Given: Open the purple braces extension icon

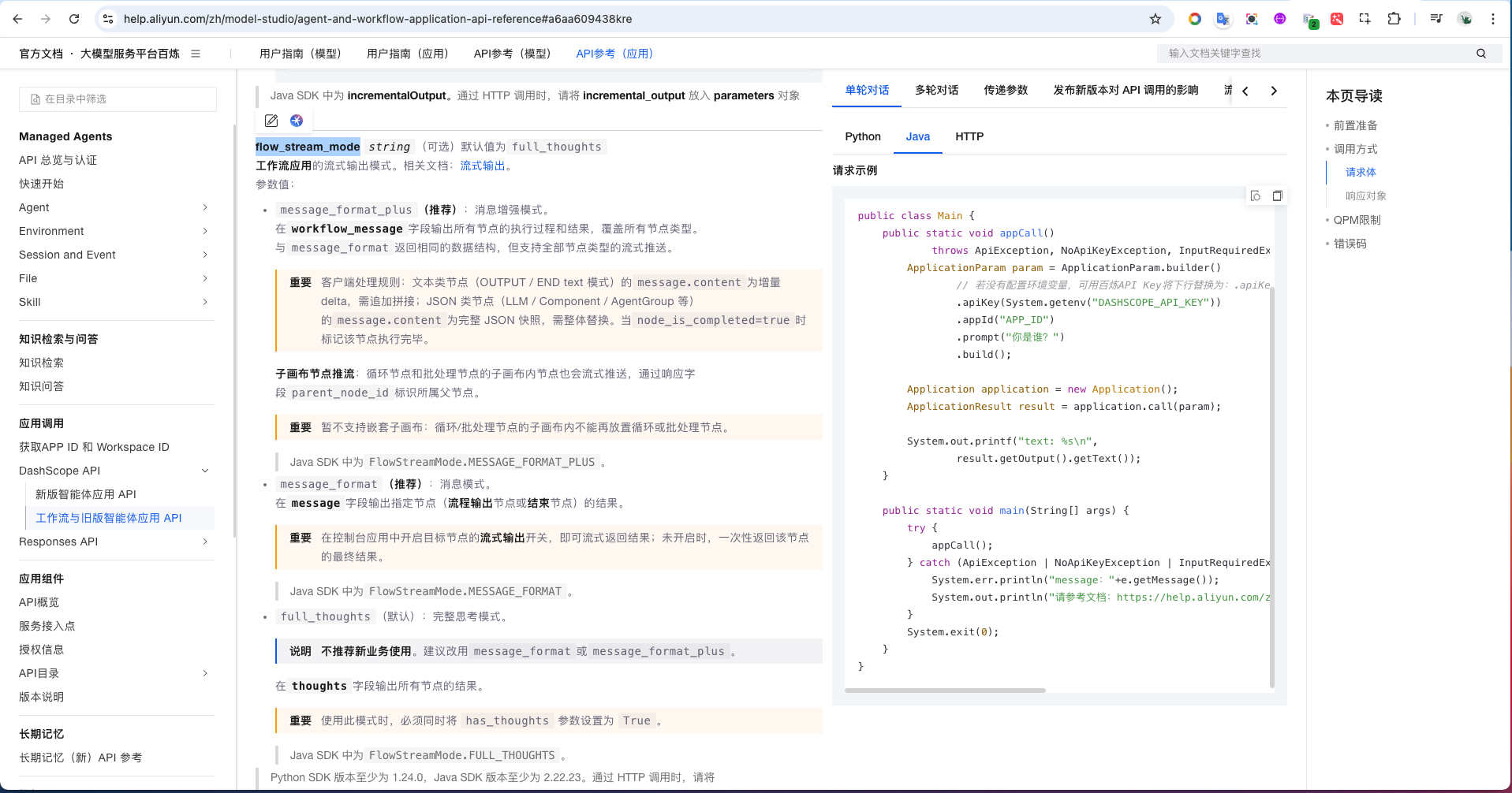Looking at the screenshot, I should [x=1280, y=19].
